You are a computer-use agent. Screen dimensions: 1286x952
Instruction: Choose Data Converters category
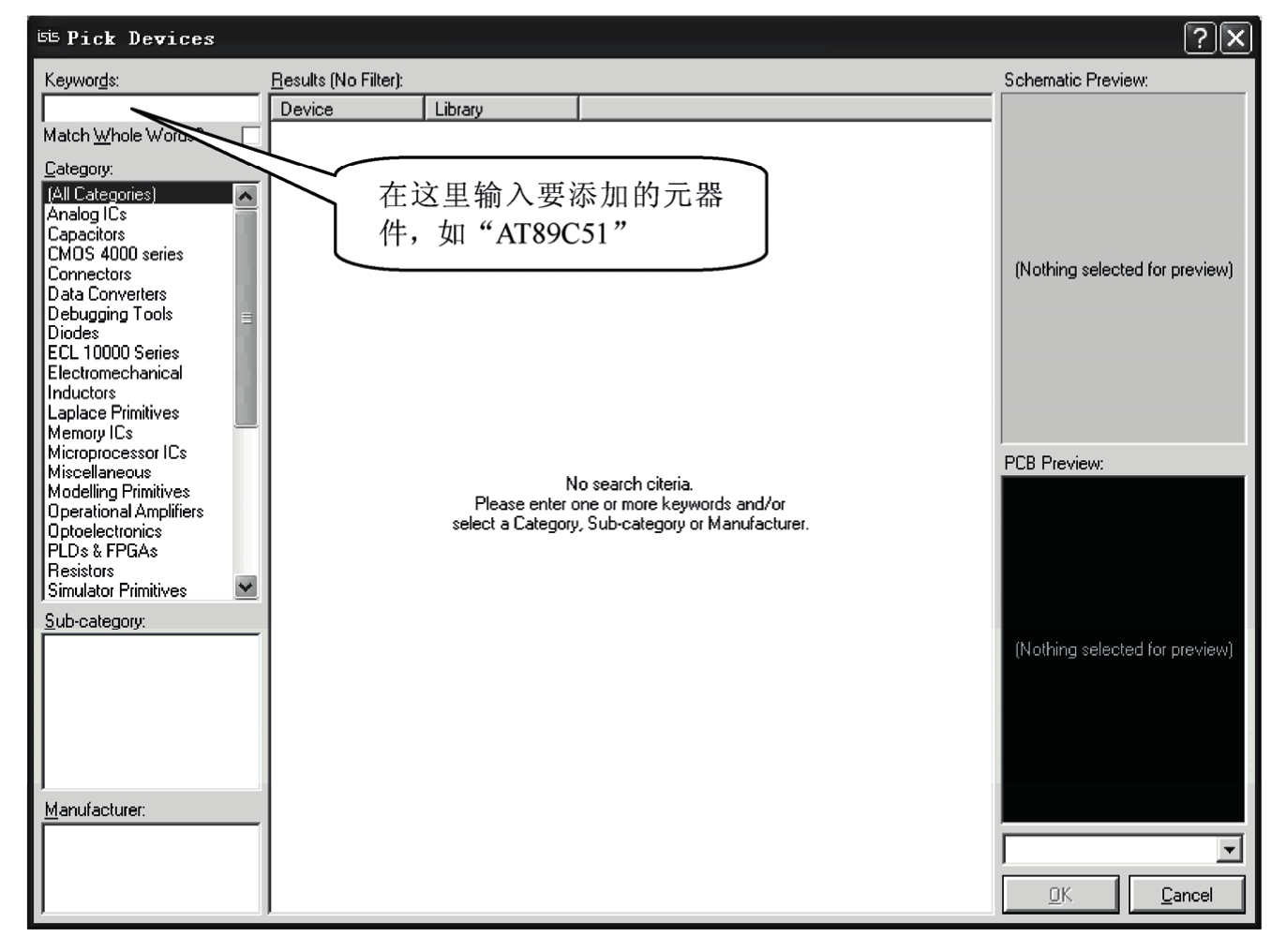point(107,293)
